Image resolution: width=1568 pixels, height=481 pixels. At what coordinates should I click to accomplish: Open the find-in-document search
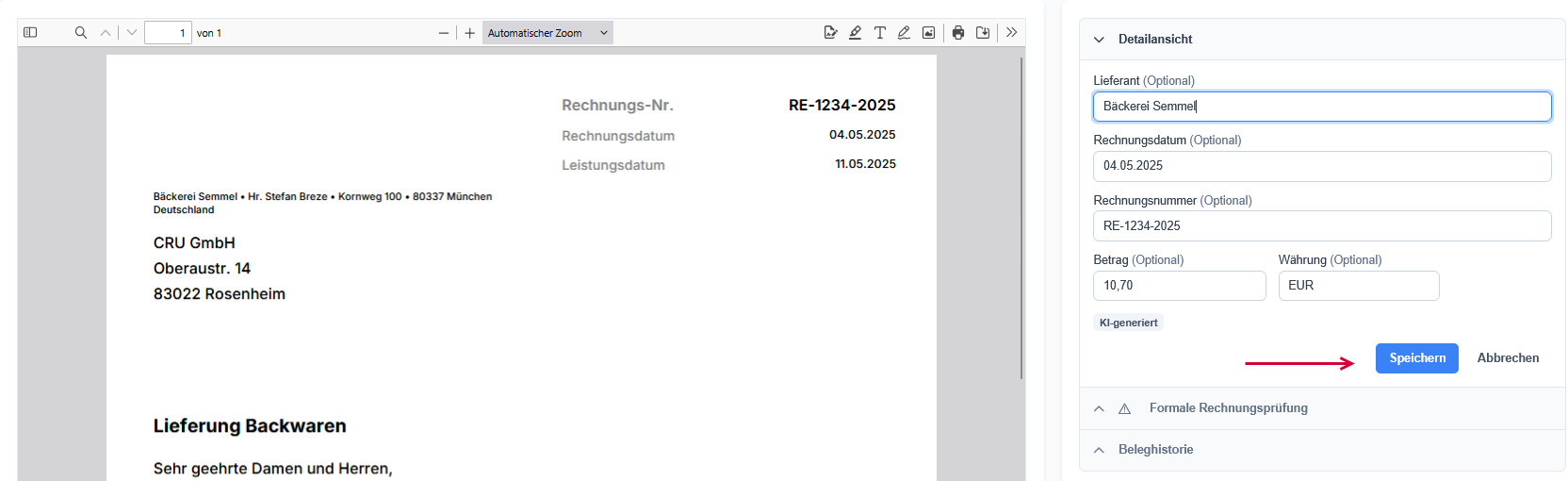tap(81, 33)
